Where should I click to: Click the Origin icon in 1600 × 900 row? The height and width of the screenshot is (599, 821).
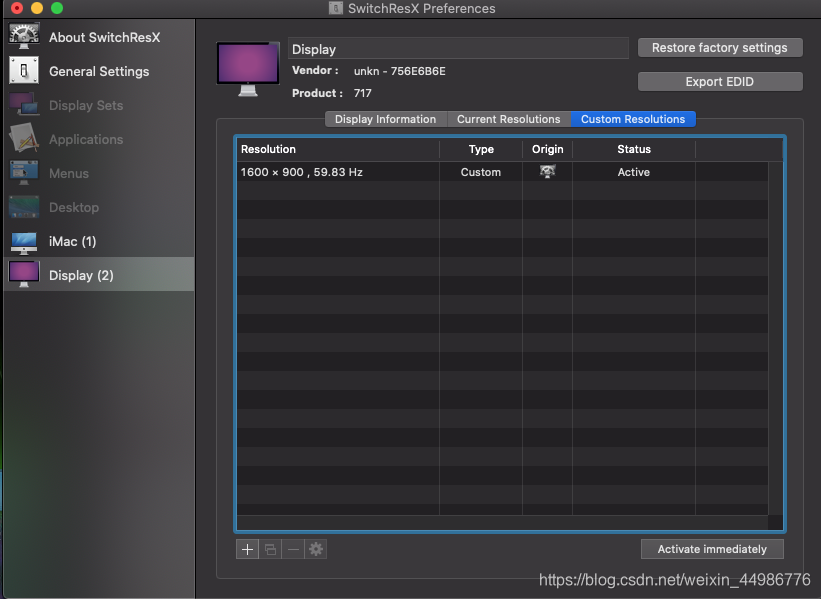coord(548,172)
